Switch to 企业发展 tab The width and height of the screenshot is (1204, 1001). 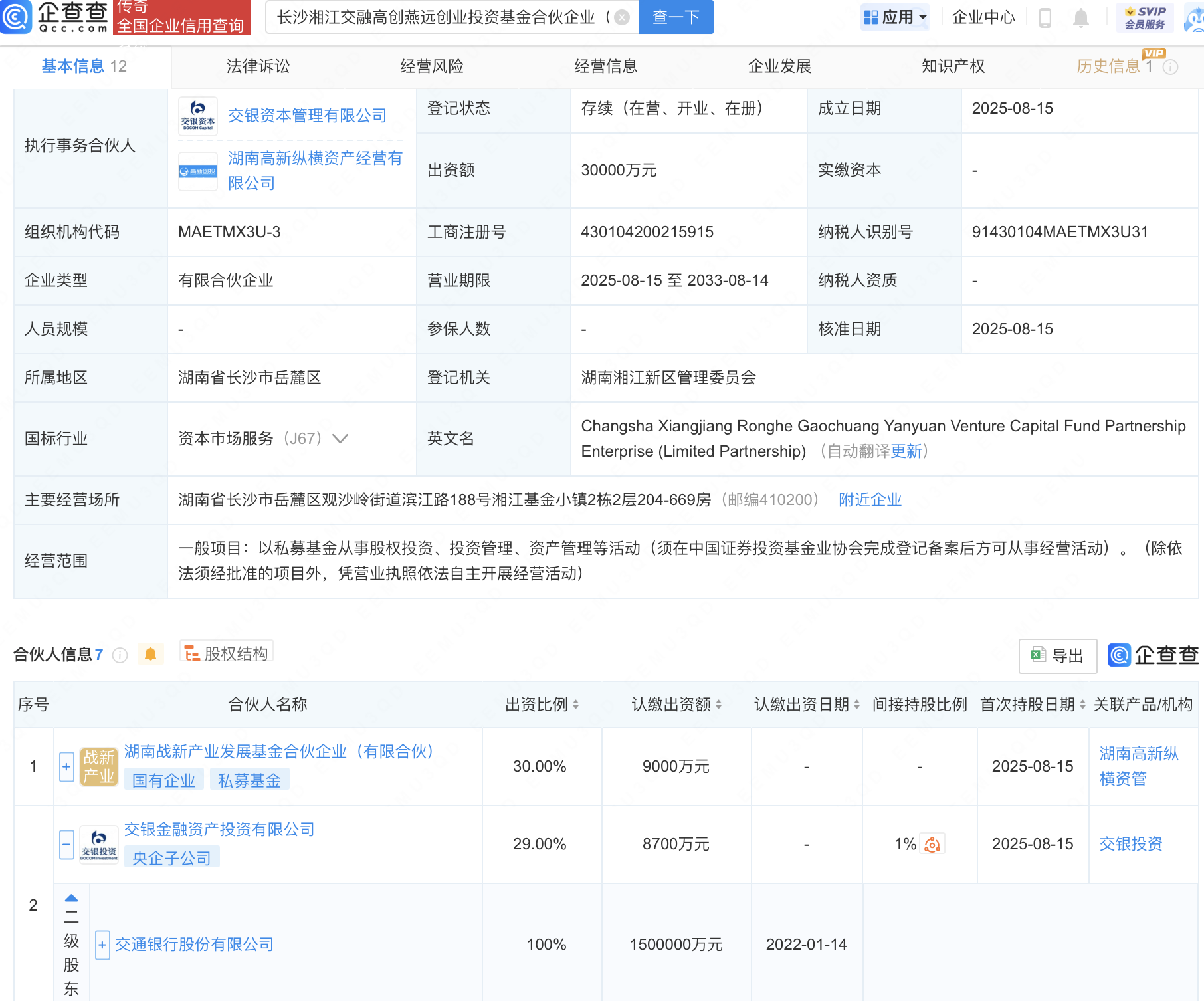click(779, 66)
